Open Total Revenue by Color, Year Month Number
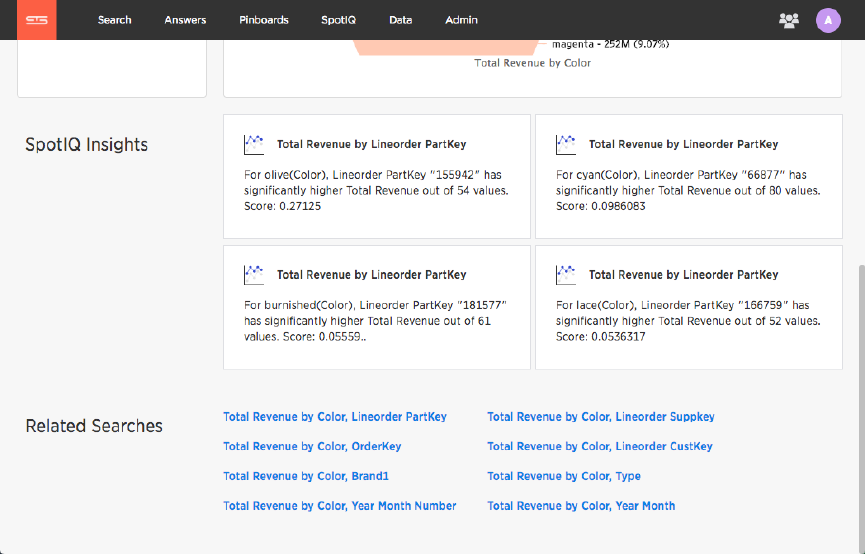The width and height of the screenshot is (865, 554). (x=340, y=505)
